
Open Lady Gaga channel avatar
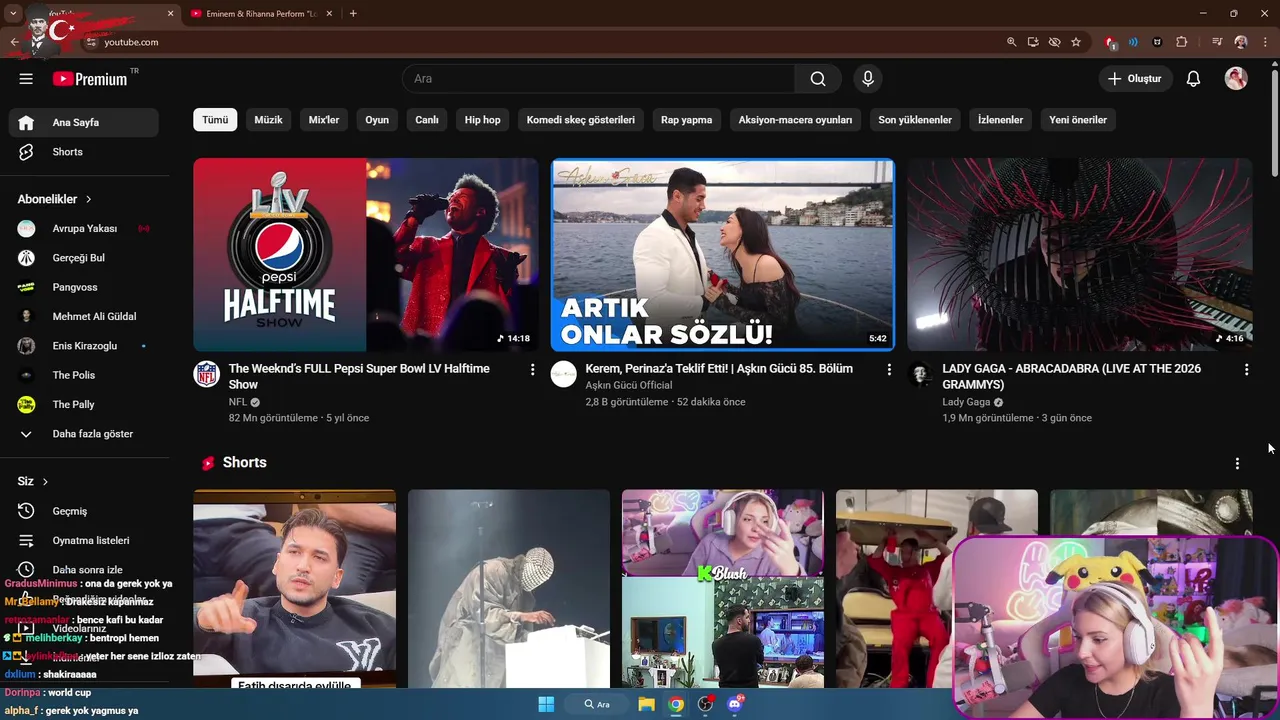pyautogui.click(x=920, y=375)
